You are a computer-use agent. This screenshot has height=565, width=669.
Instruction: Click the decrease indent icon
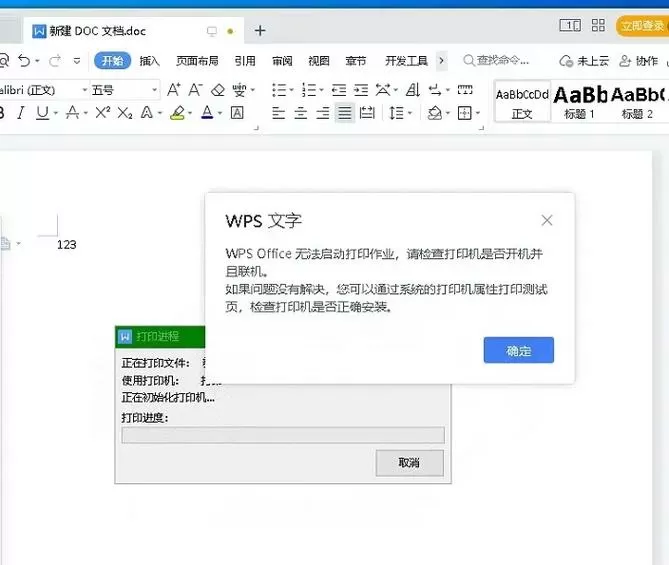point(339,90)
